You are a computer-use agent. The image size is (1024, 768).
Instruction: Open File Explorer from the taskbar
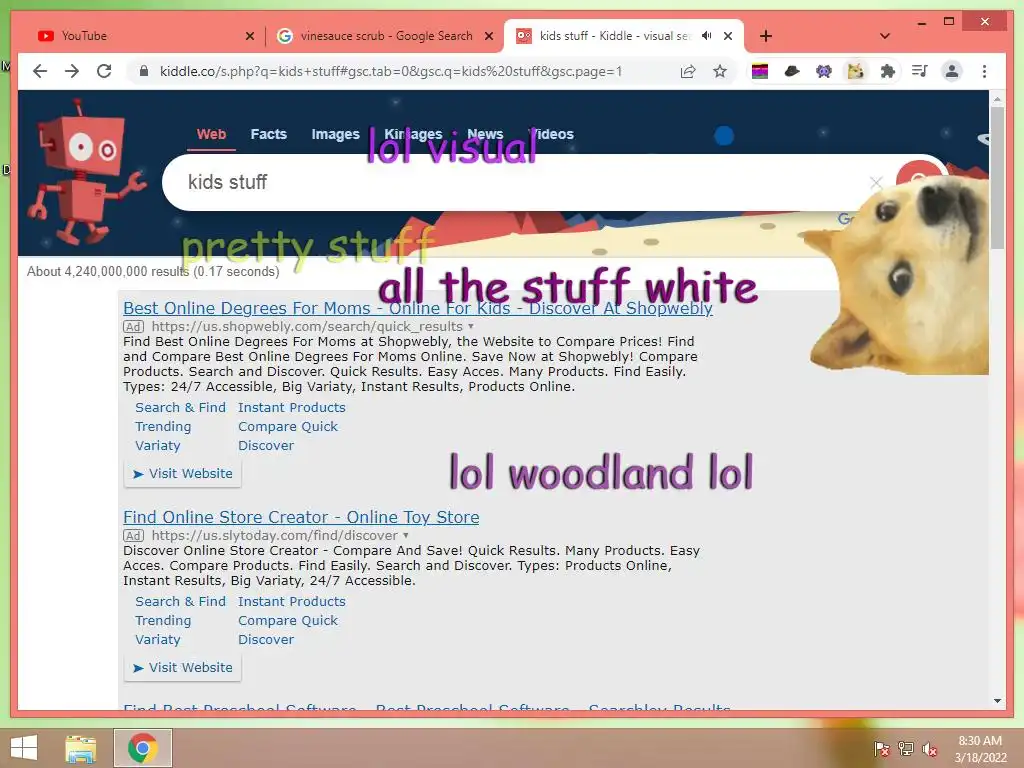[81, 748]
